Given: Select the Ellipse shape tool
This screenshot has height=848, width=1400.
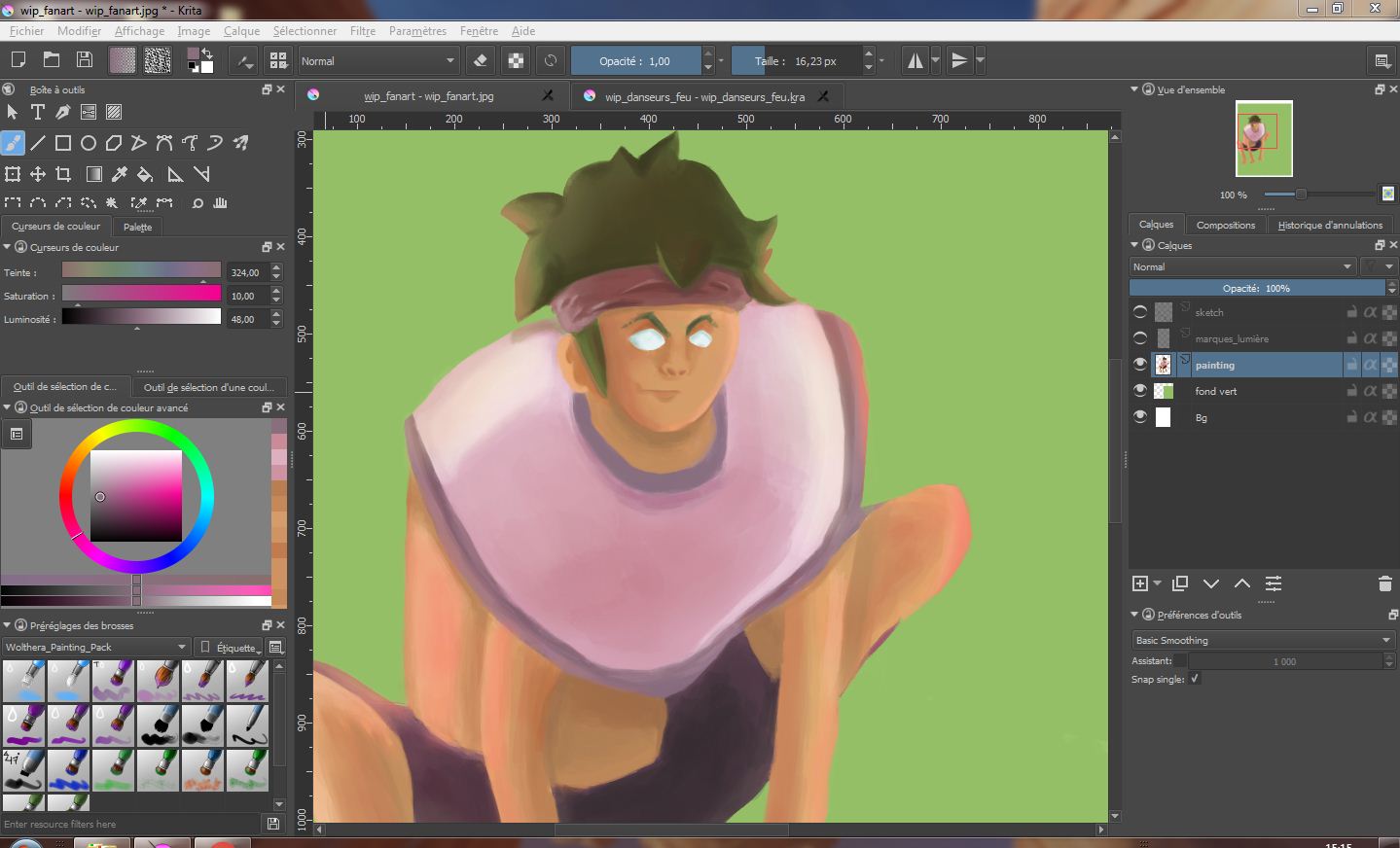Looking at the screenshot, I should click(x=89, y=143).
